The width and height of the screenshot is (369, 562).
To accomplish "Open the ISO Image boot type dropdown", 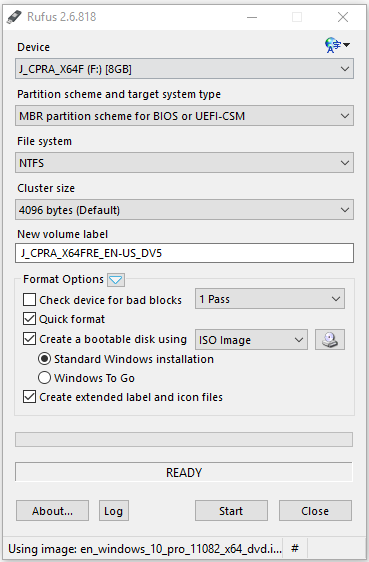I will click(251, 339).
